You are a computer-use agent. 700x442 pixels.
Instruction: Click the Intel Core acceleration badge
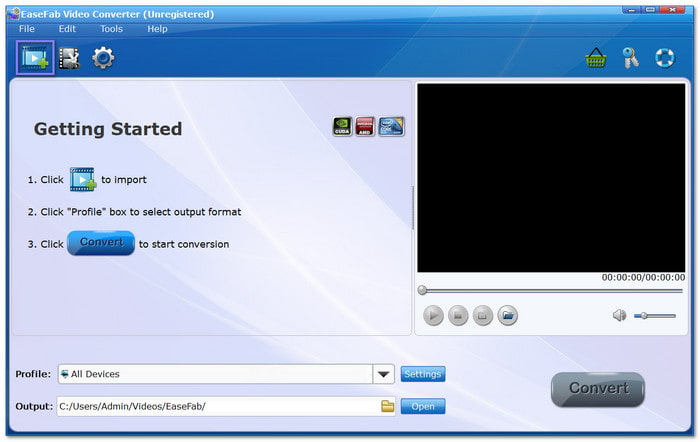pyautogui.click(x=391, y=126)
